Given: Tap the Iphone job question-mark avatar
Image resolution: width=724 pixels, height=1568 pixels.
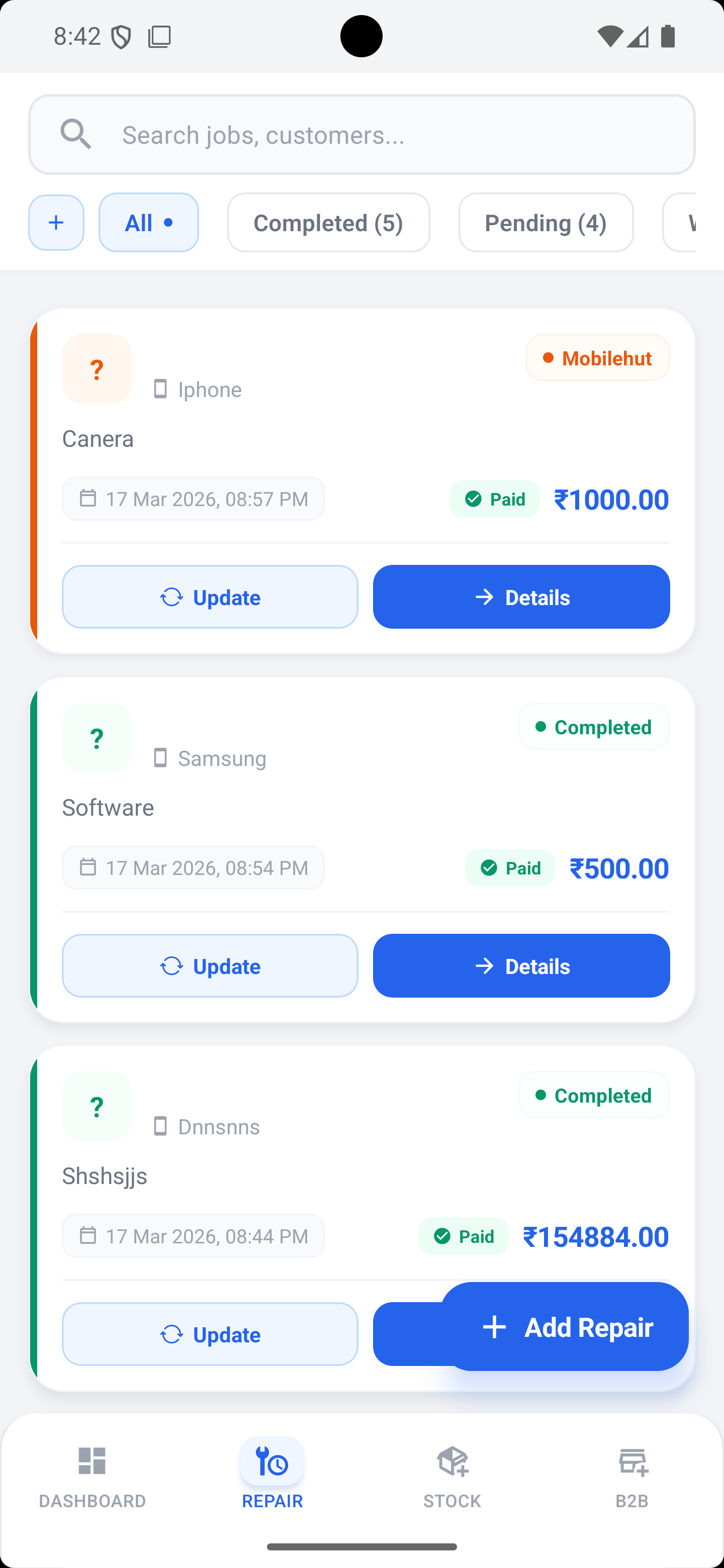Looking at the screenshot, I should click(x=97, y=369).
